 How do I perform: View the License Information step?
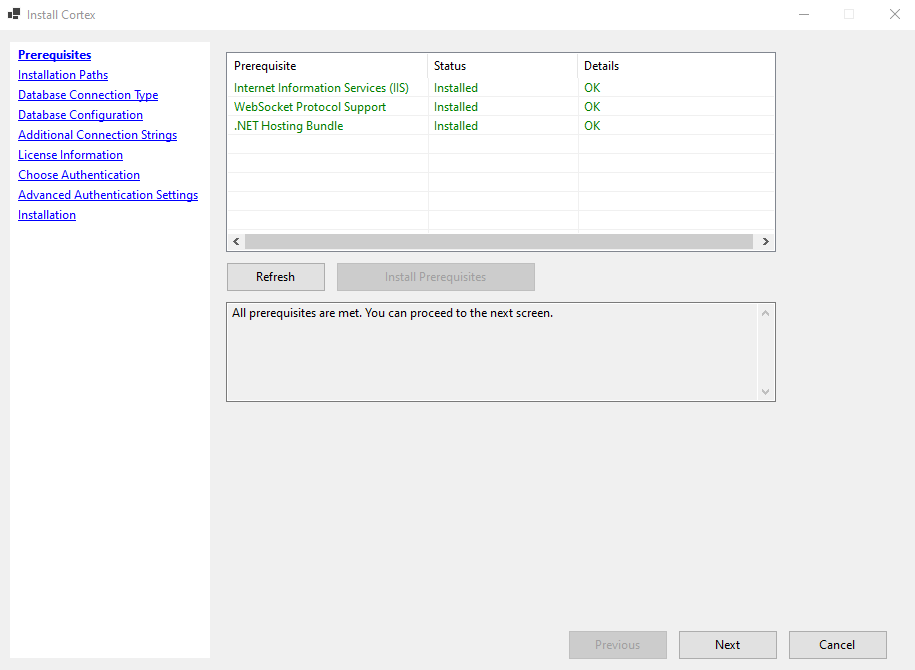click(70, 154)
